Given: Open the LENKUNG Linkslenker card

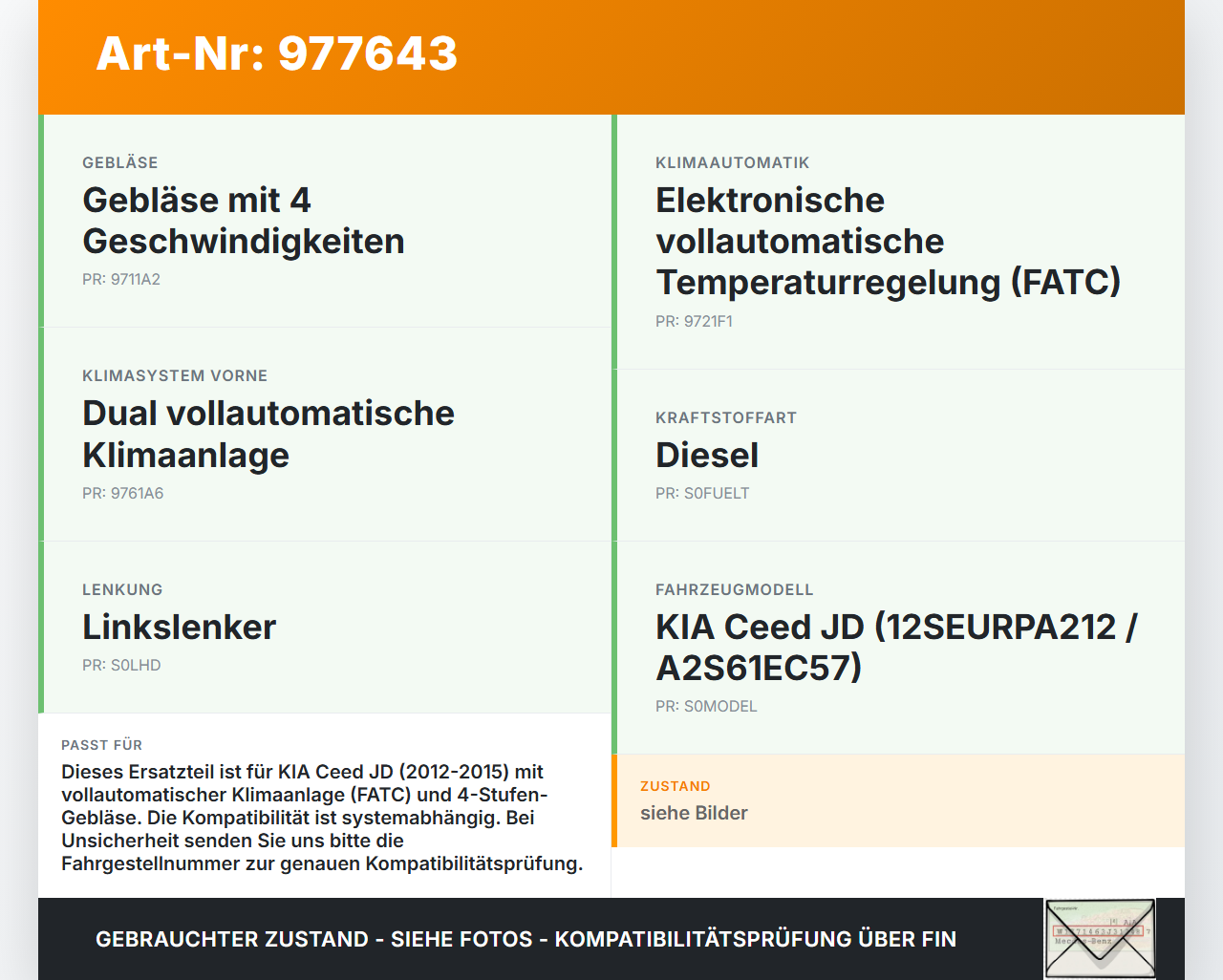Looking at the screenshot, I should point(325,627).
